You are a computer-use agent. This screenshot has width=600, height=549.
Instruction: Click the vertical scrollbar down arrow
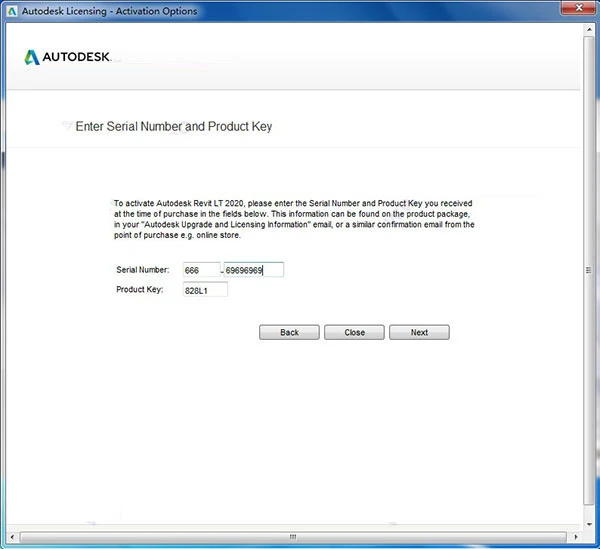pyautogui.click(x=589, y=524)
